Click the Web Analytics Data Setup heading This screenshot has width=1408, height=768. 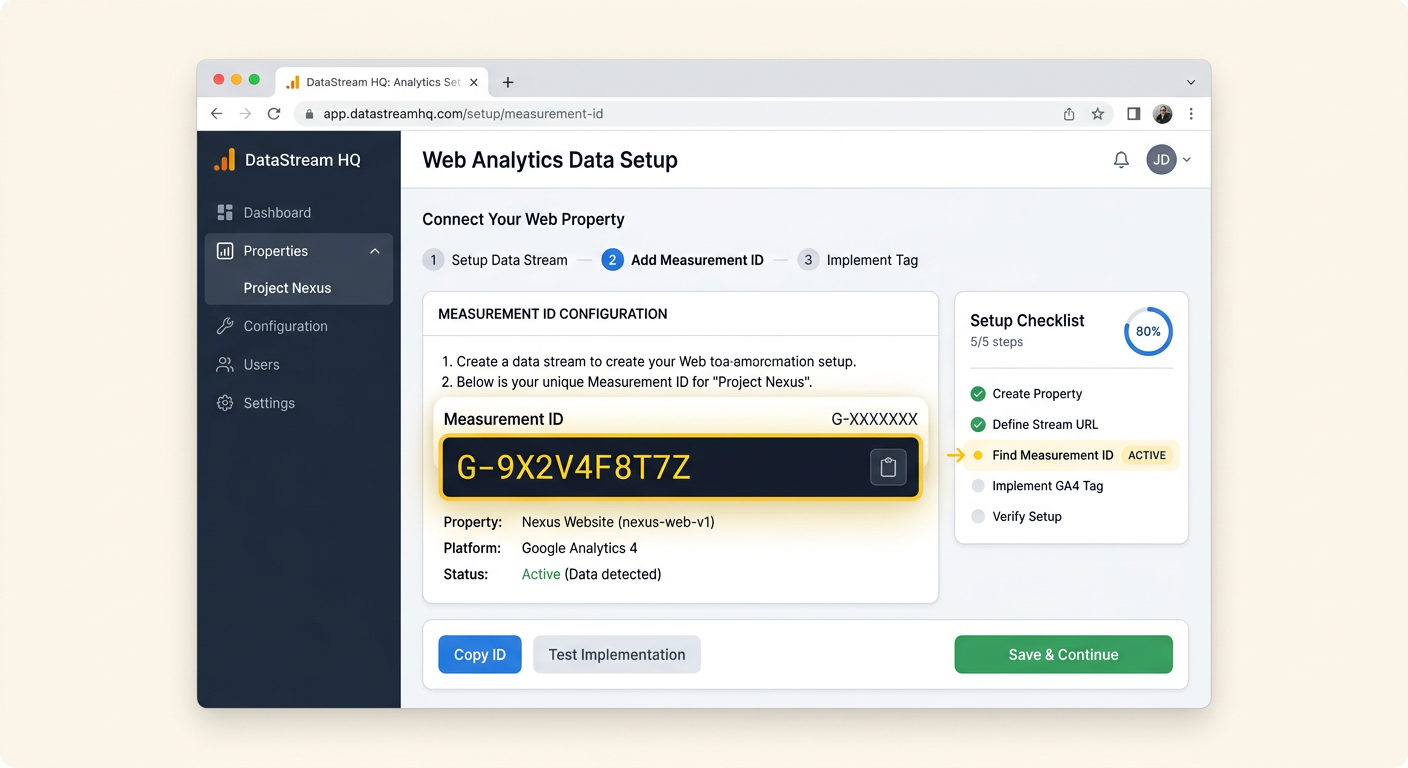coord(550,160)
